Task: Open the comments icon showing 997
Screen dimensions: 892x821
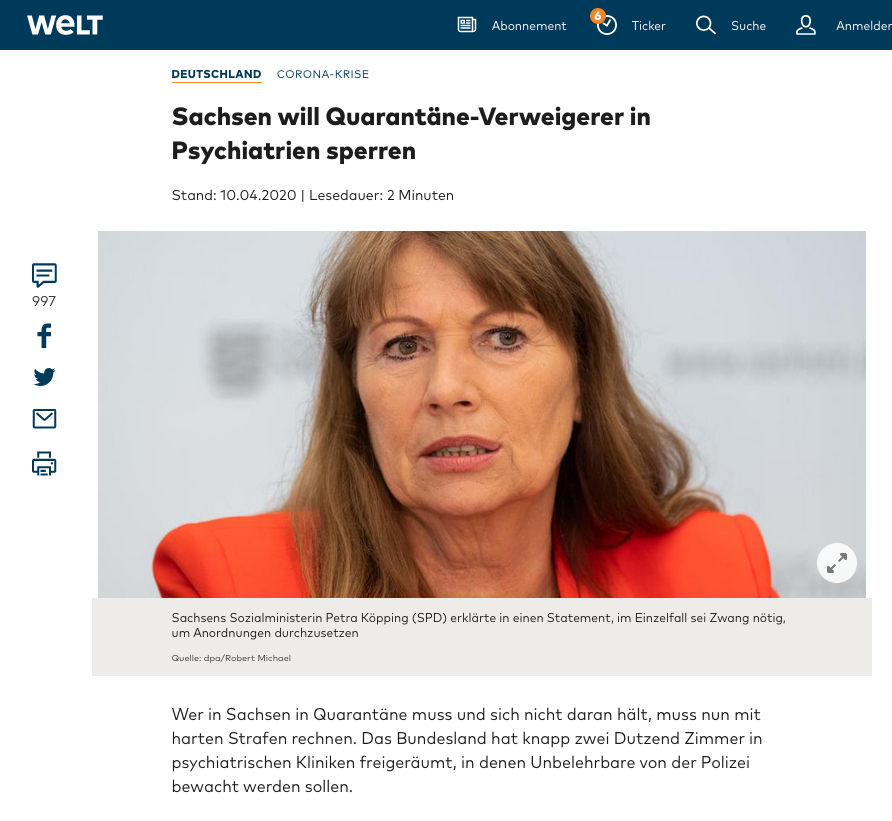Action: click(44, 275)
